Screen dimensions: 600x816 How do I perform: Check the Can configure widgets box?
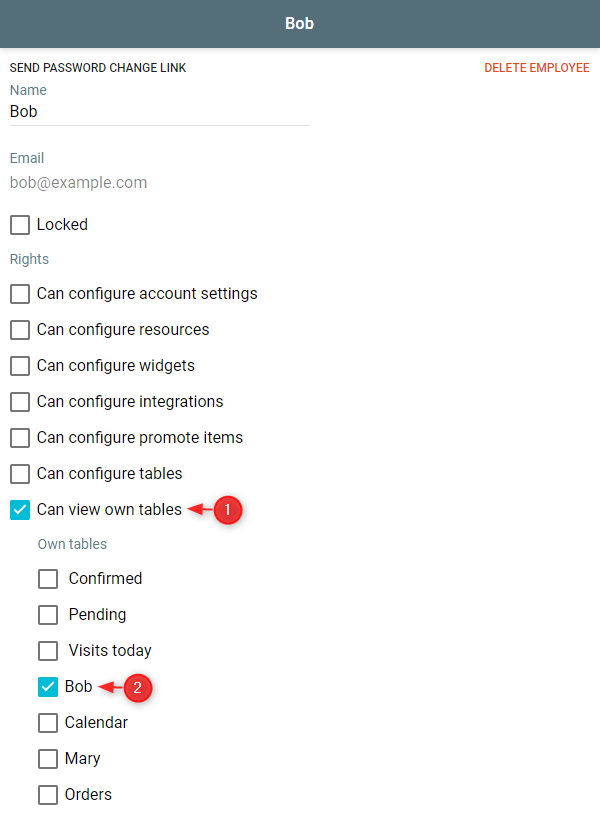pos(20,366)
